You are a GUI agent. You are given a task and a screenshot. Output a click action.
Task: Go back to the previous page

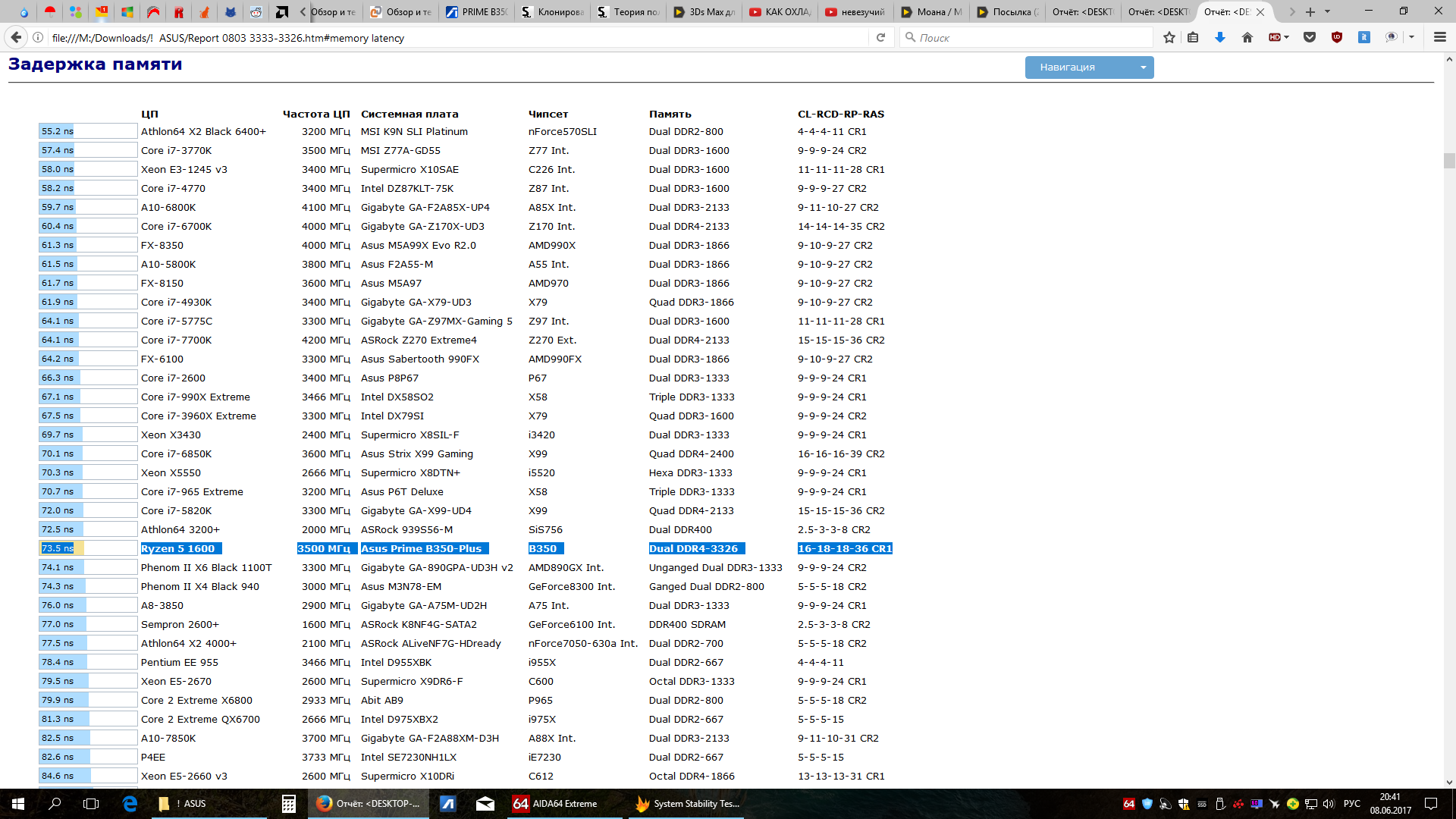[16, 37]
